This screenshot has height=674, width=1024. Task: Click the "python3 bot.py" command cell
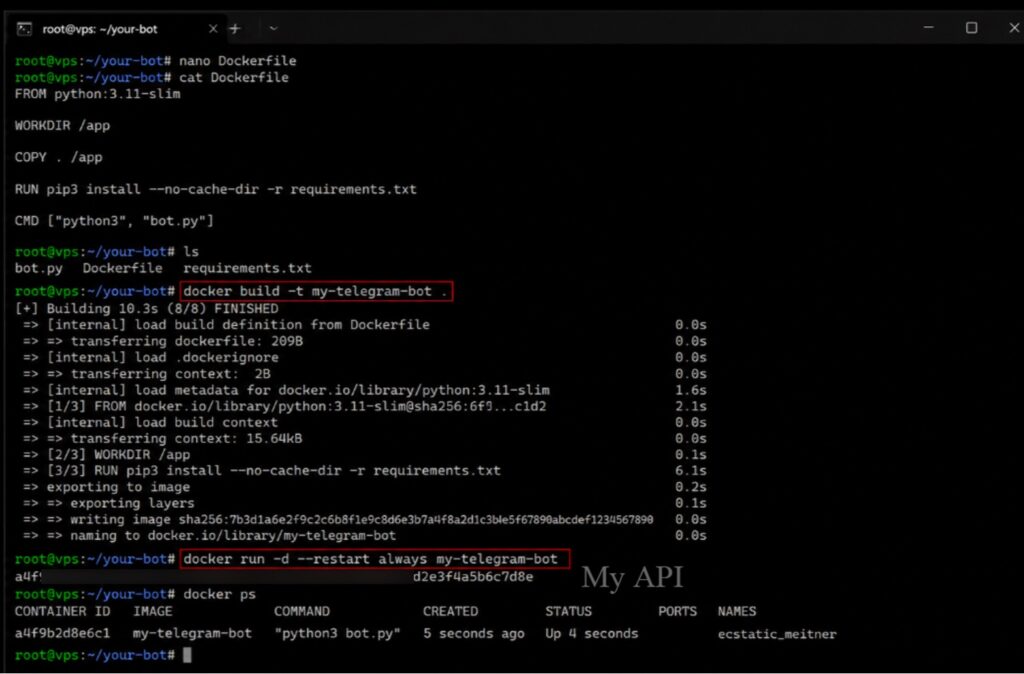337,634
